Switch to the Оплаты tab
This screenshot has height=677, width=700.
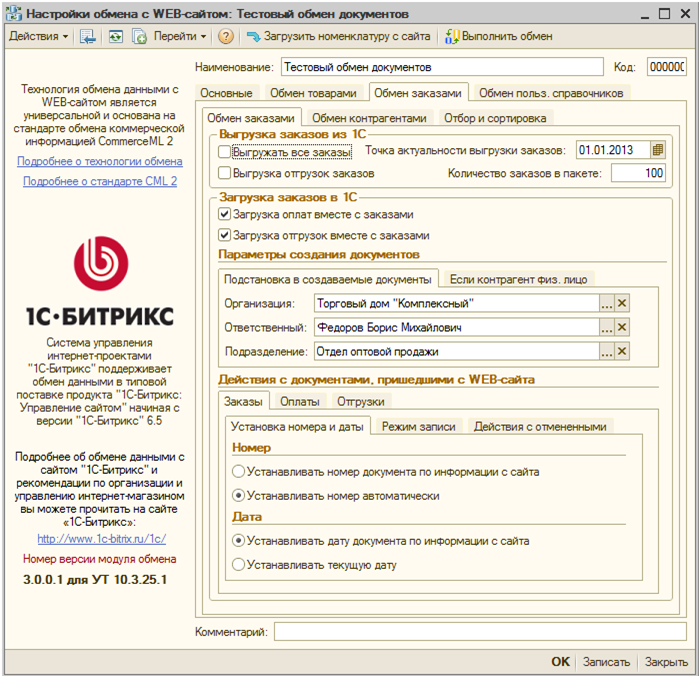pos(300,401)
